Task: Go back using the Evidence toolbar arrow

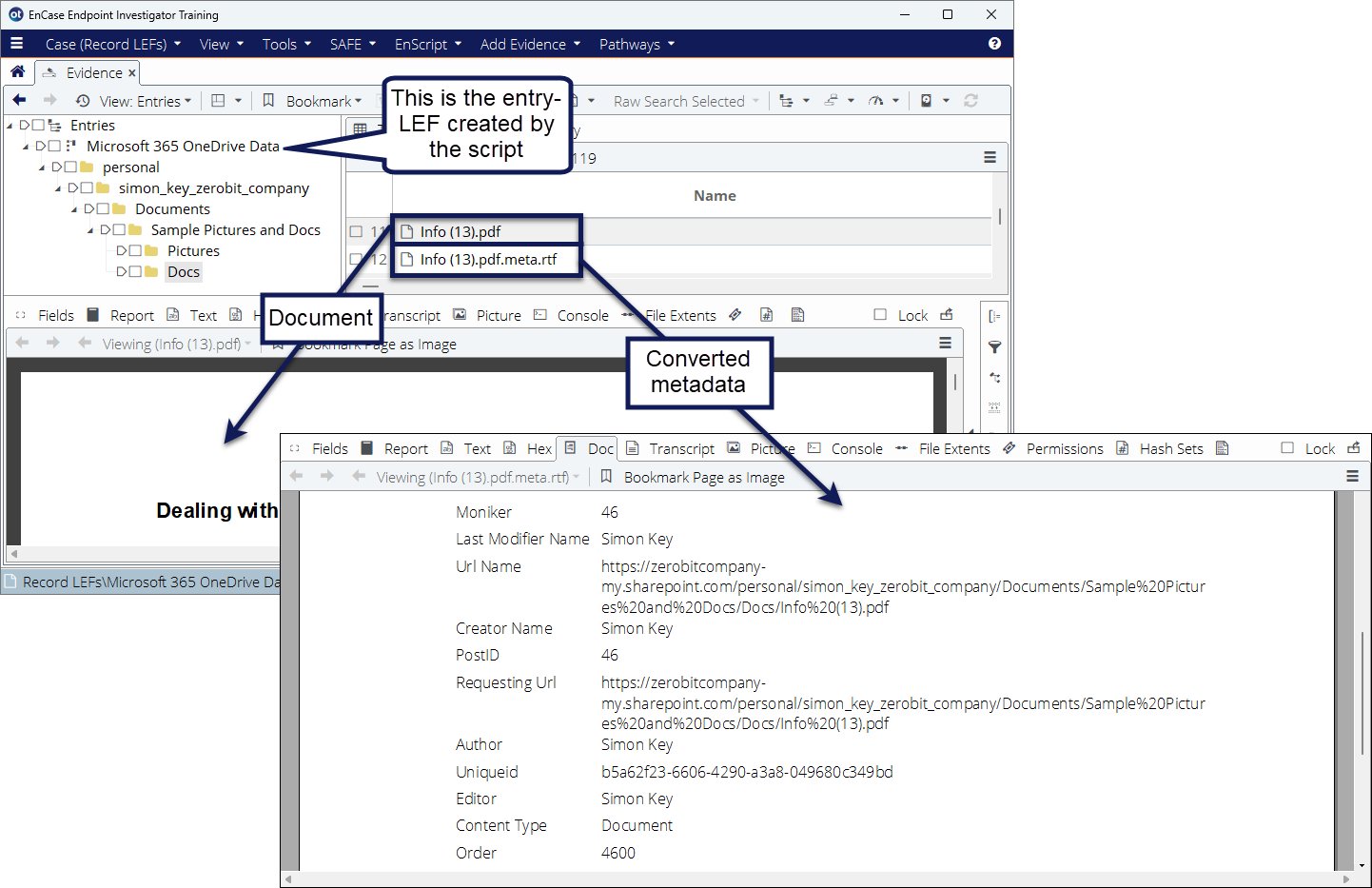Action: 20,100
